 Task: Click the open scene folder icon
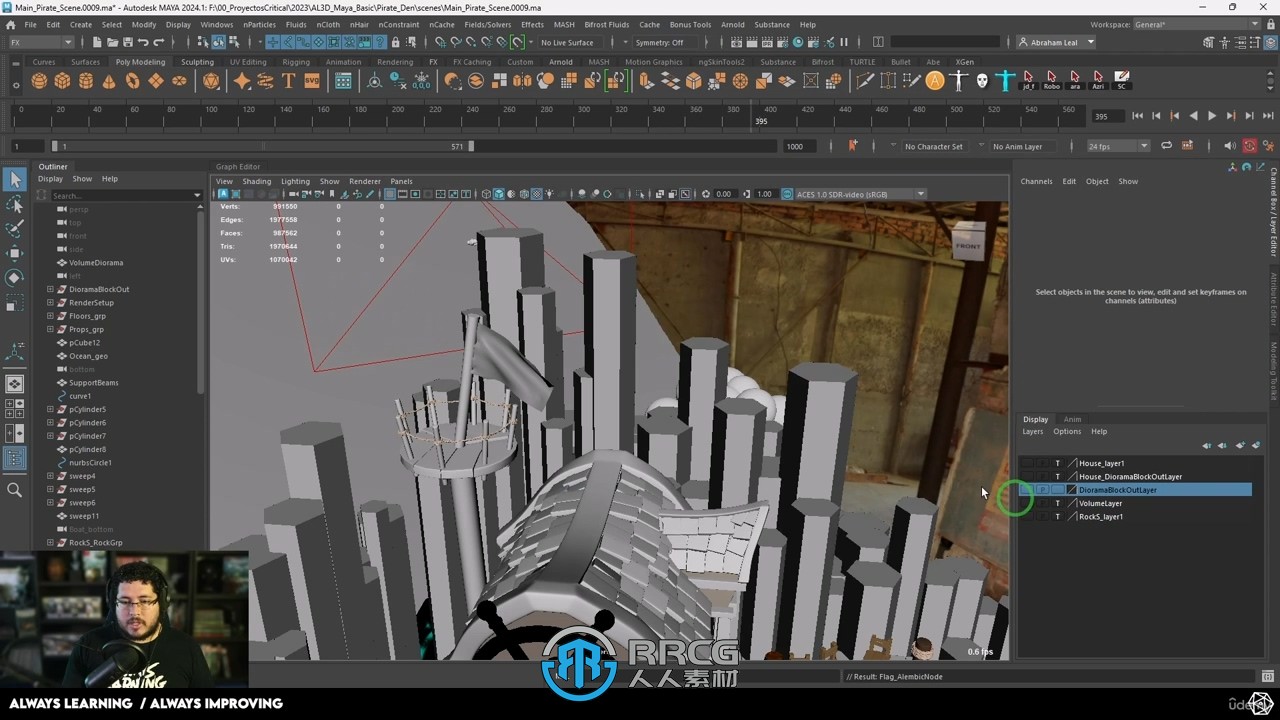tap(112, 42)
